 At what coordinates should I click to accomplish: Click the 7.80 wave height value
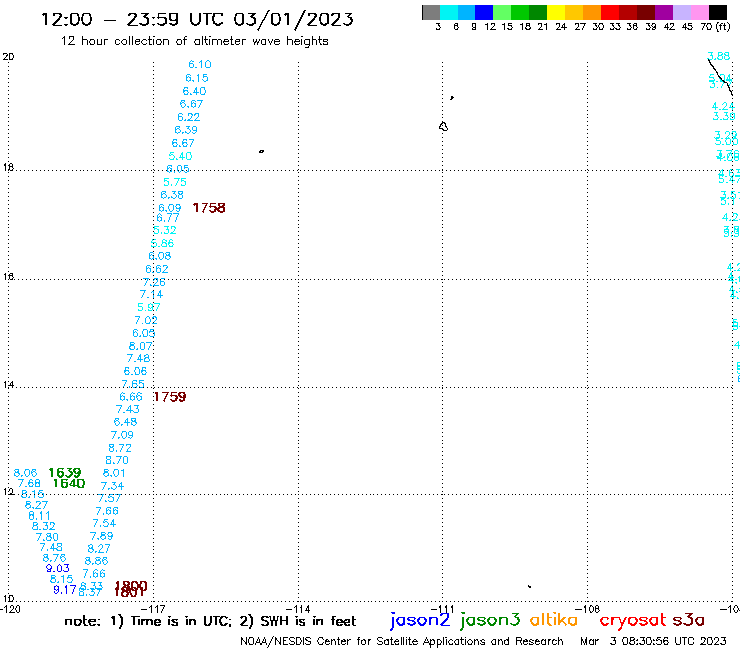[47, 537]
